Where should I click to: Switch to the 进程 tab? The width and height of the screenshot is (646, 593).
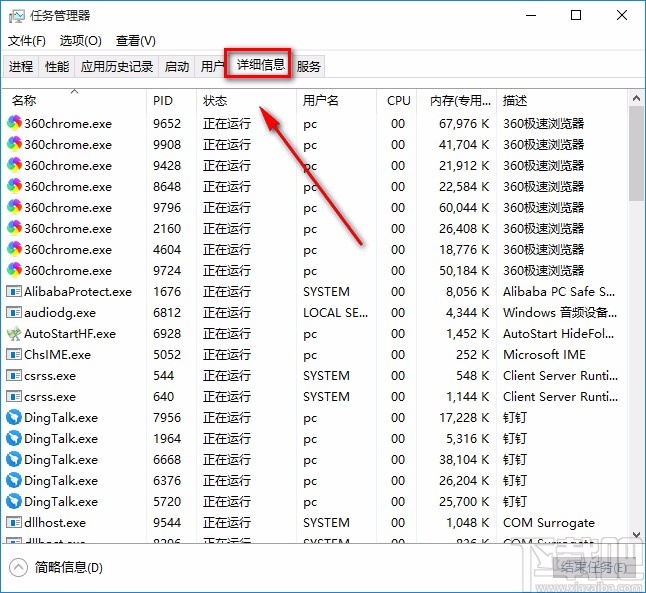[x=21, y=66]
